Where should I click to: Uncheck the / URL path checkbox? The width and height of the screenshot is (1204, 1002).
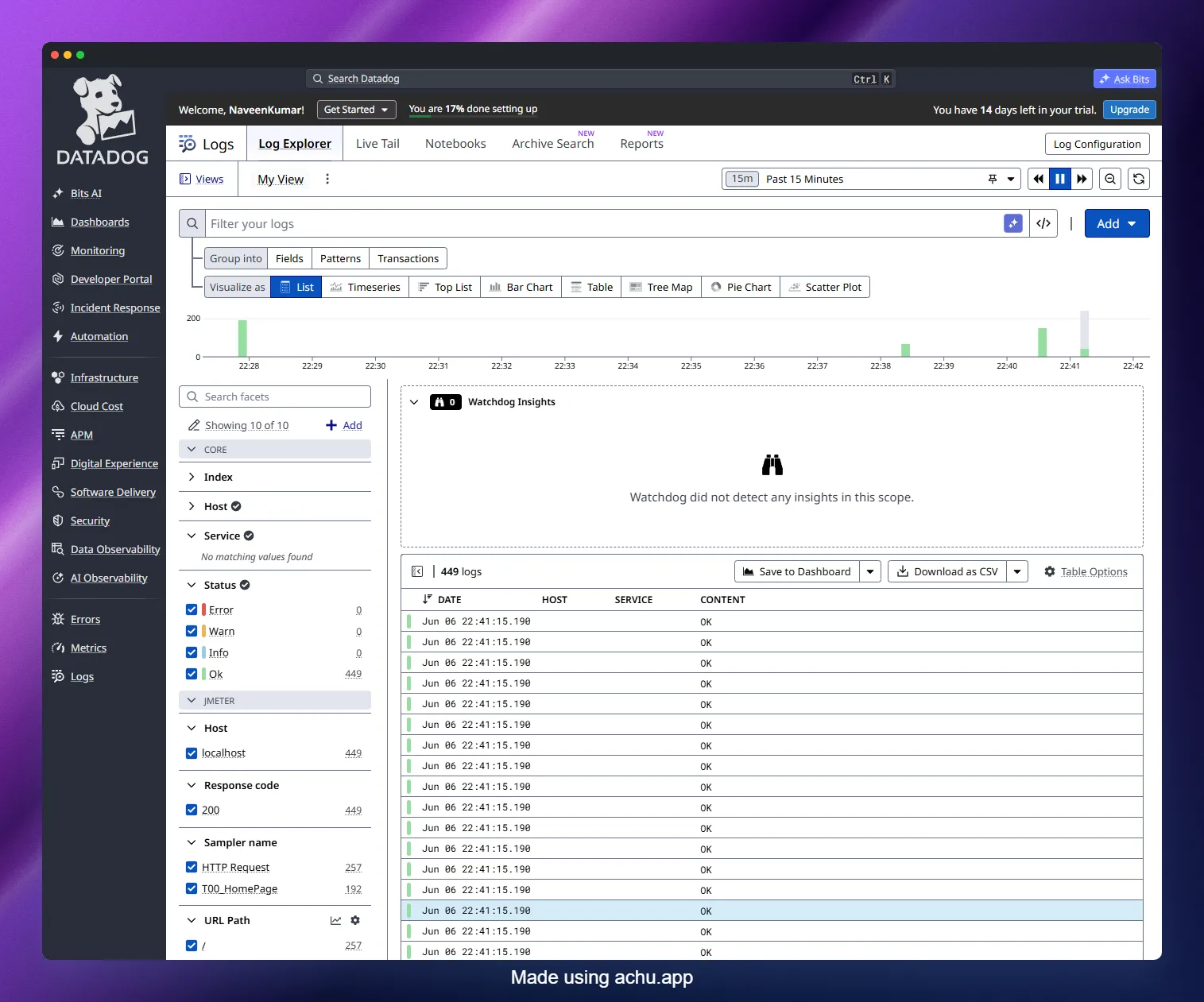point(192,946)
